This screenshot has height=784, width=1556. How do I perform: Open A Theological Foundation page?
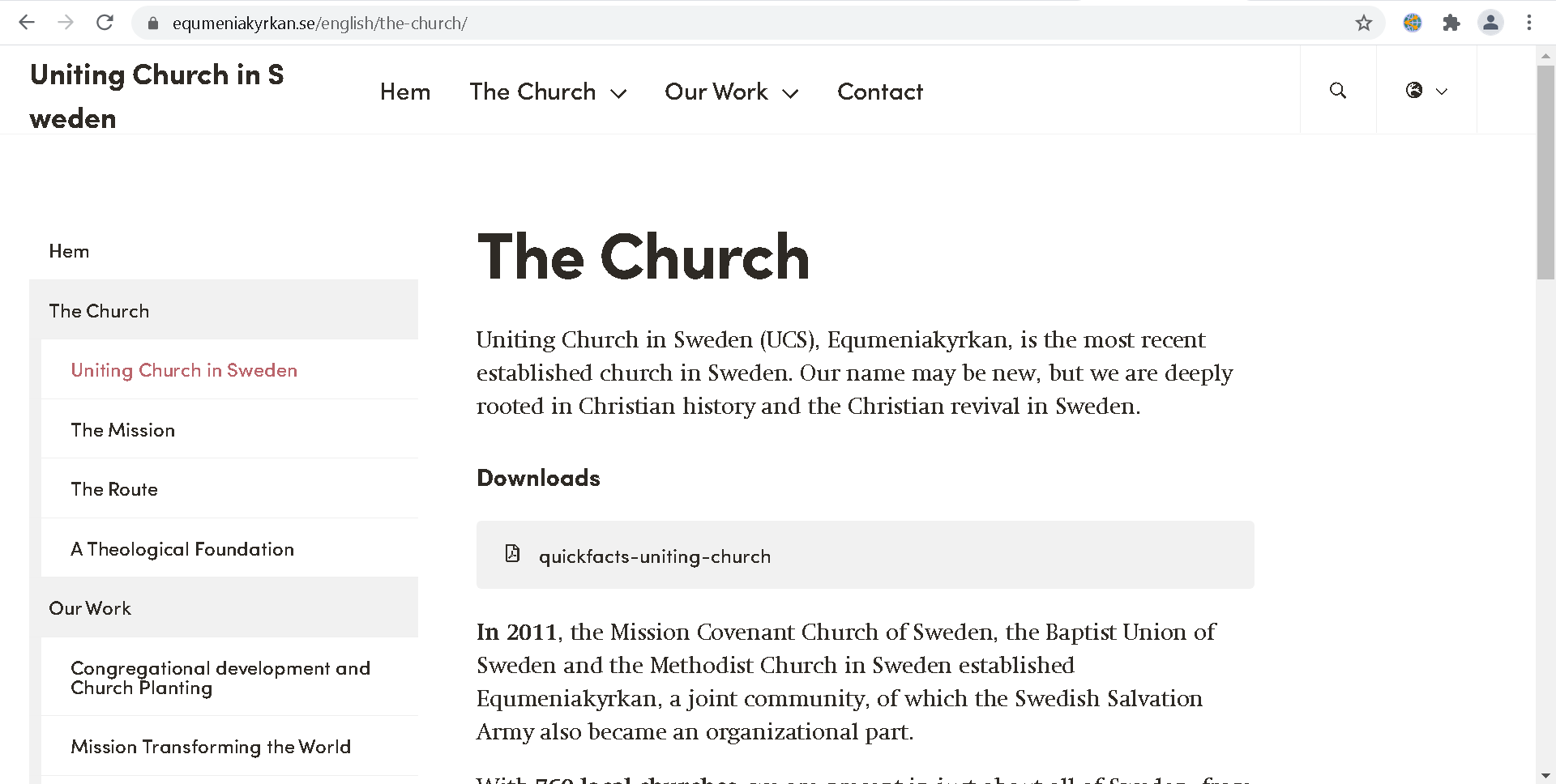coord(182,548)
